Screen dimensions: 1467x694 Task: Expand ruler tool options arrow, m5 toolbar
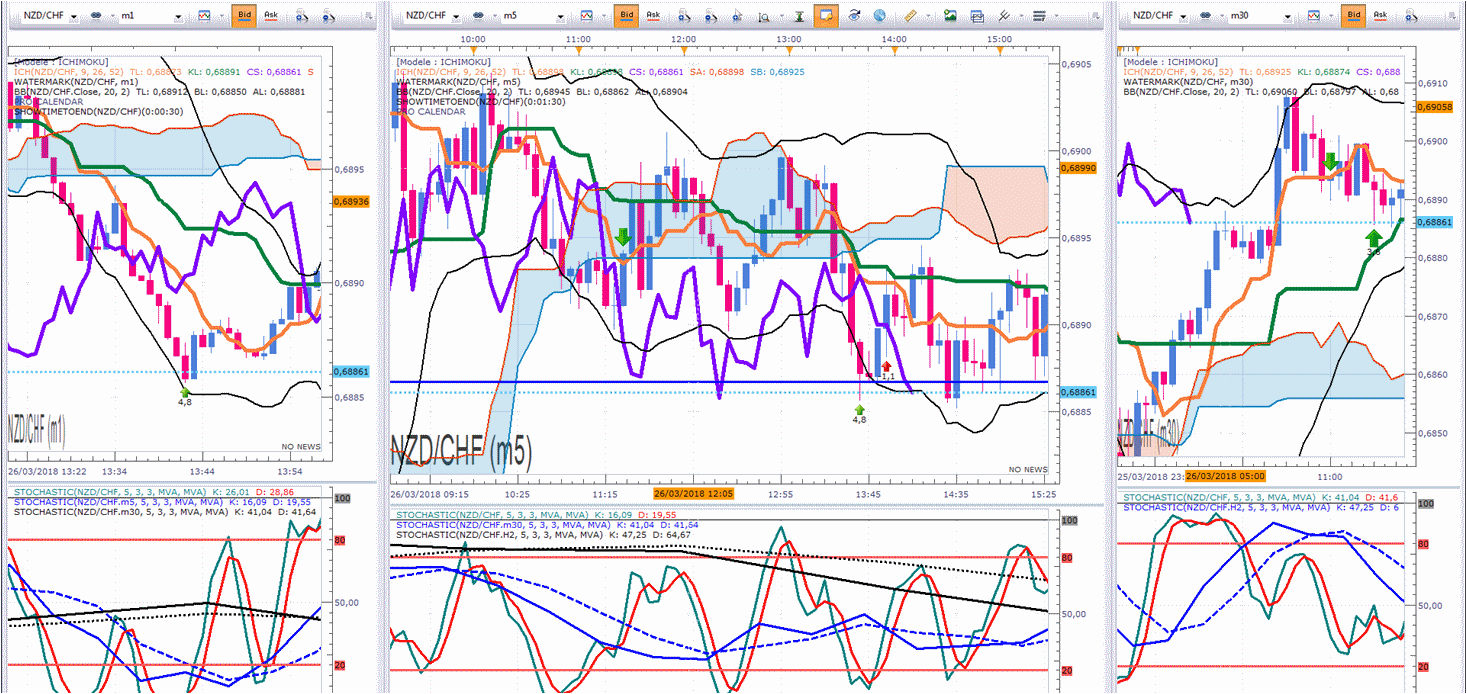coord(927,16)
